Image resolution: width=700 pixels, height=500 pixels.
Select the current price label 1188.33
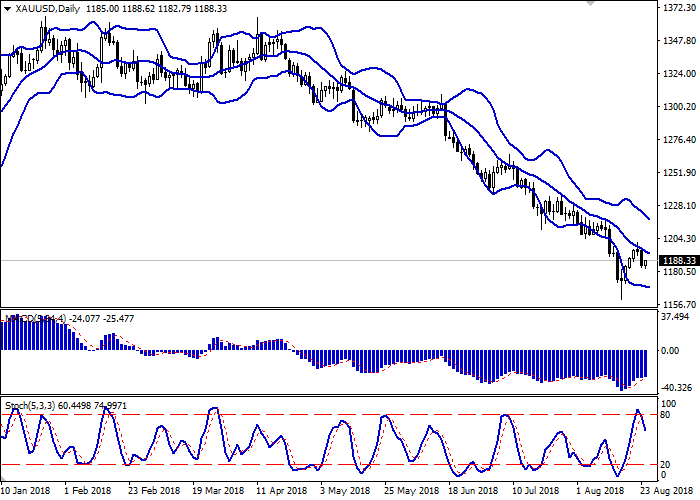coord(679,261)
